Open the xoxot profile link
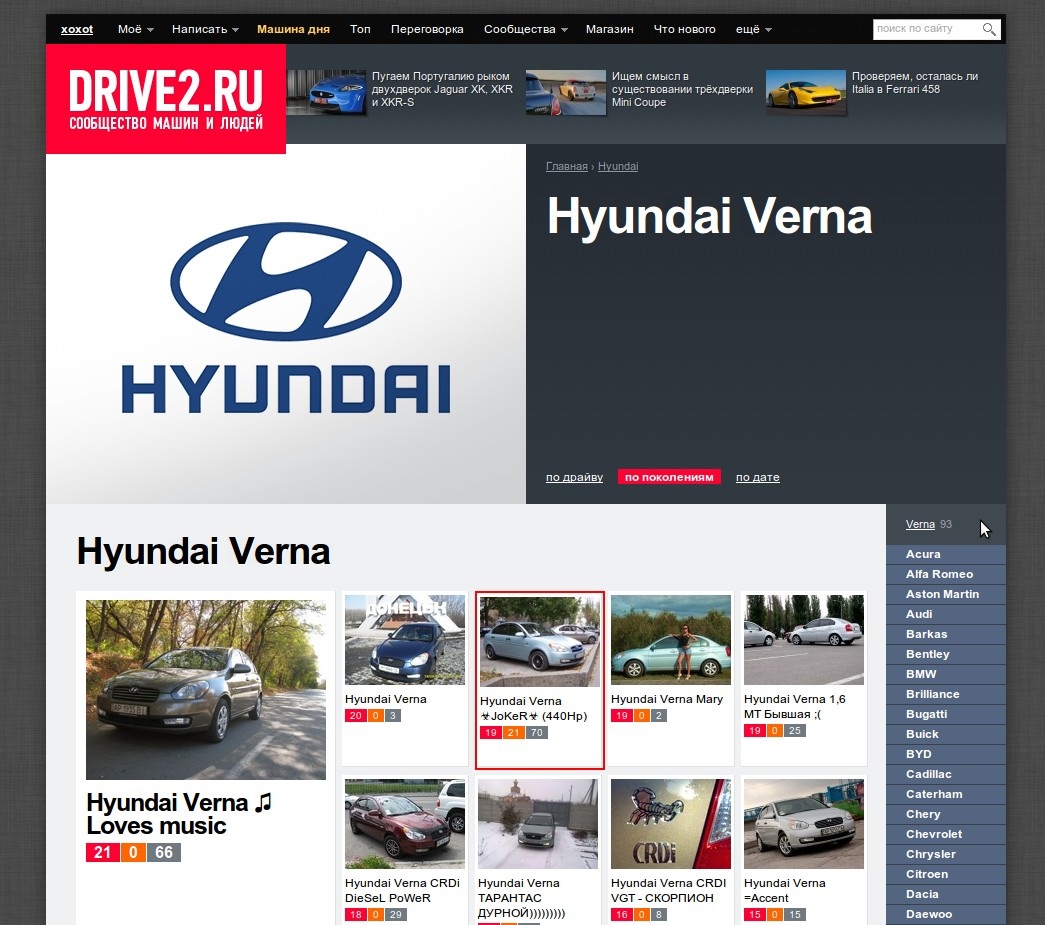The image size is (1045, 925). [77, 29]
